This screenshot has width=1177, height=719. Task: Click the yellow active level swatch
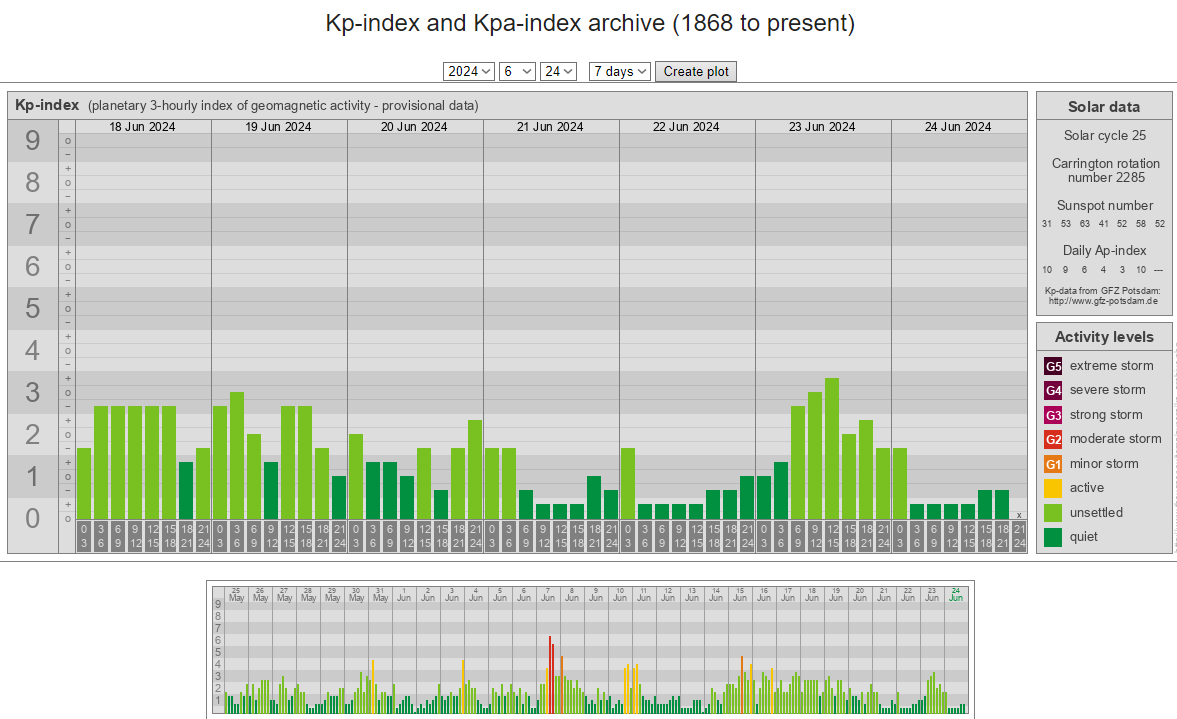pos(1053,488)
